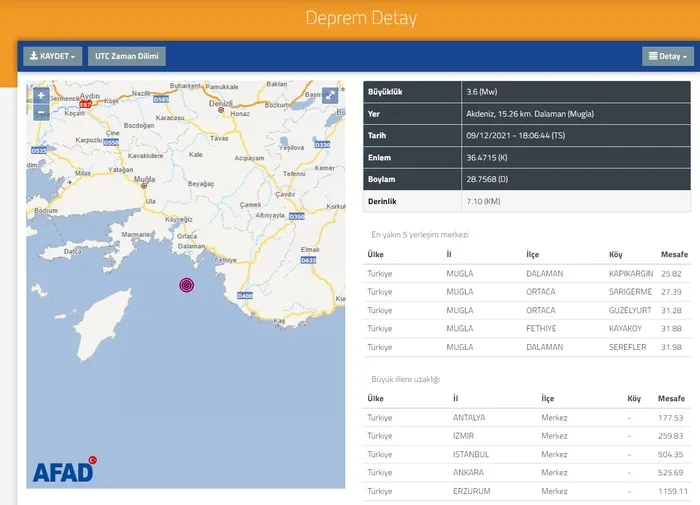Click İlçe header in big cities table
The width and height of the screenshot is (700, 505).
548,399
